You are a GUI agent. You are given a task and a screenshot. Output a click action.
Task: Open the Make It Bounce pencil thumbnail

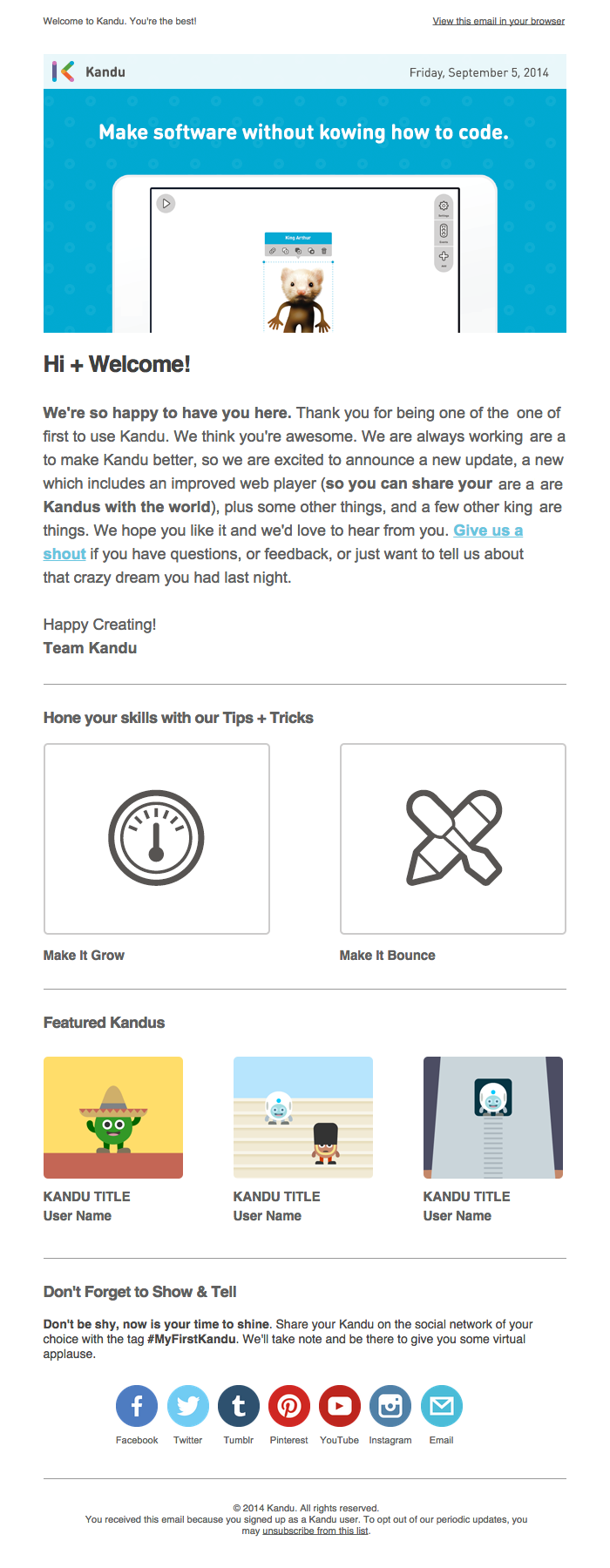click(x=453, y=838)
